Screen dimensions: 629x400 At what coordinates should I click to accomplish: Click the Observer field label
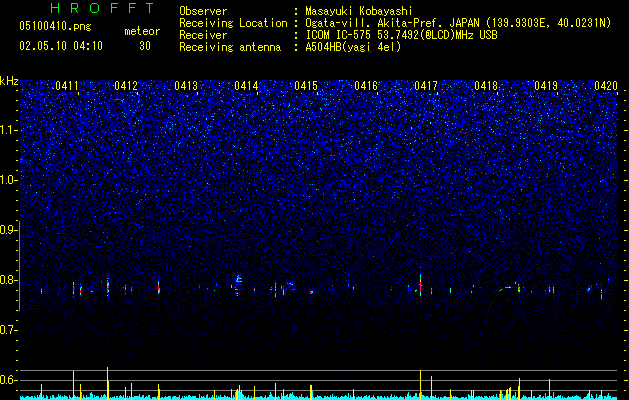[x=203, y=11]
